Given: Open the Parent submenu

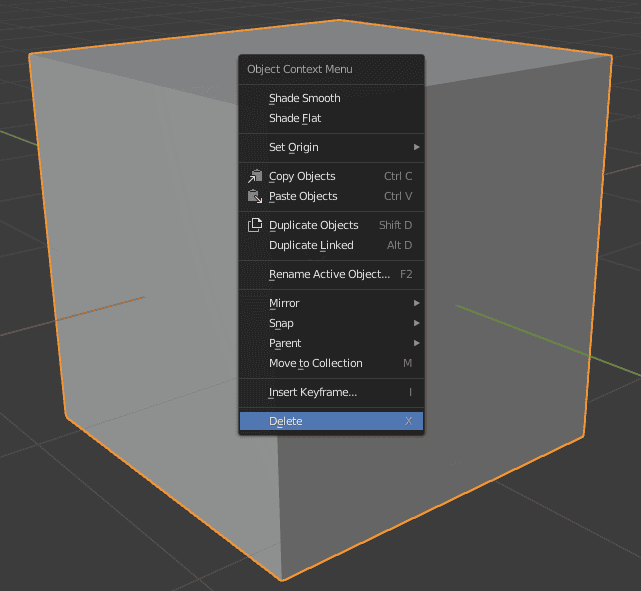Looking at the screenshot, I should (x=331, y=343).
